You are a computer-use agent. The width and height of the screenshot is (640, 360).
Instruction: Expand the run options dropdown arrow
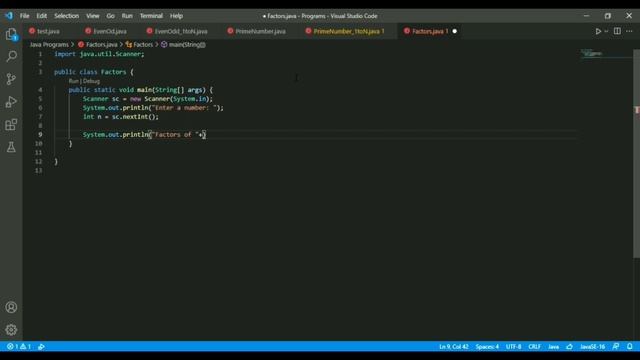point(606,31)
